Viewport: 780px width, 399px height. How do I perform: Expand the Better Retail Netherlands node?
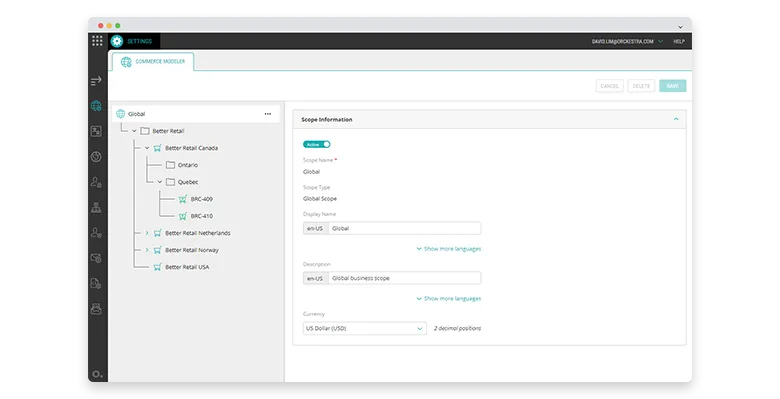(x=147, y=233)
